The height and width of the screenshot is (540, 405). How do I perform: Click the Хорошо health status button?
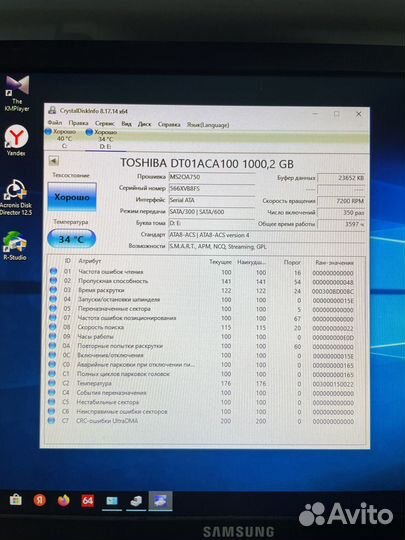[x=72, y=197]
